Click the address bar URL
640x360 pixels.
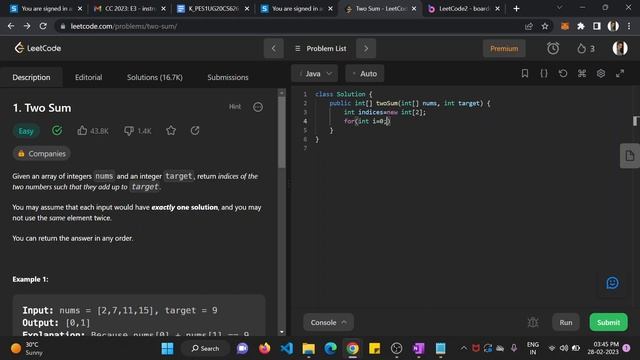point(124,26)
